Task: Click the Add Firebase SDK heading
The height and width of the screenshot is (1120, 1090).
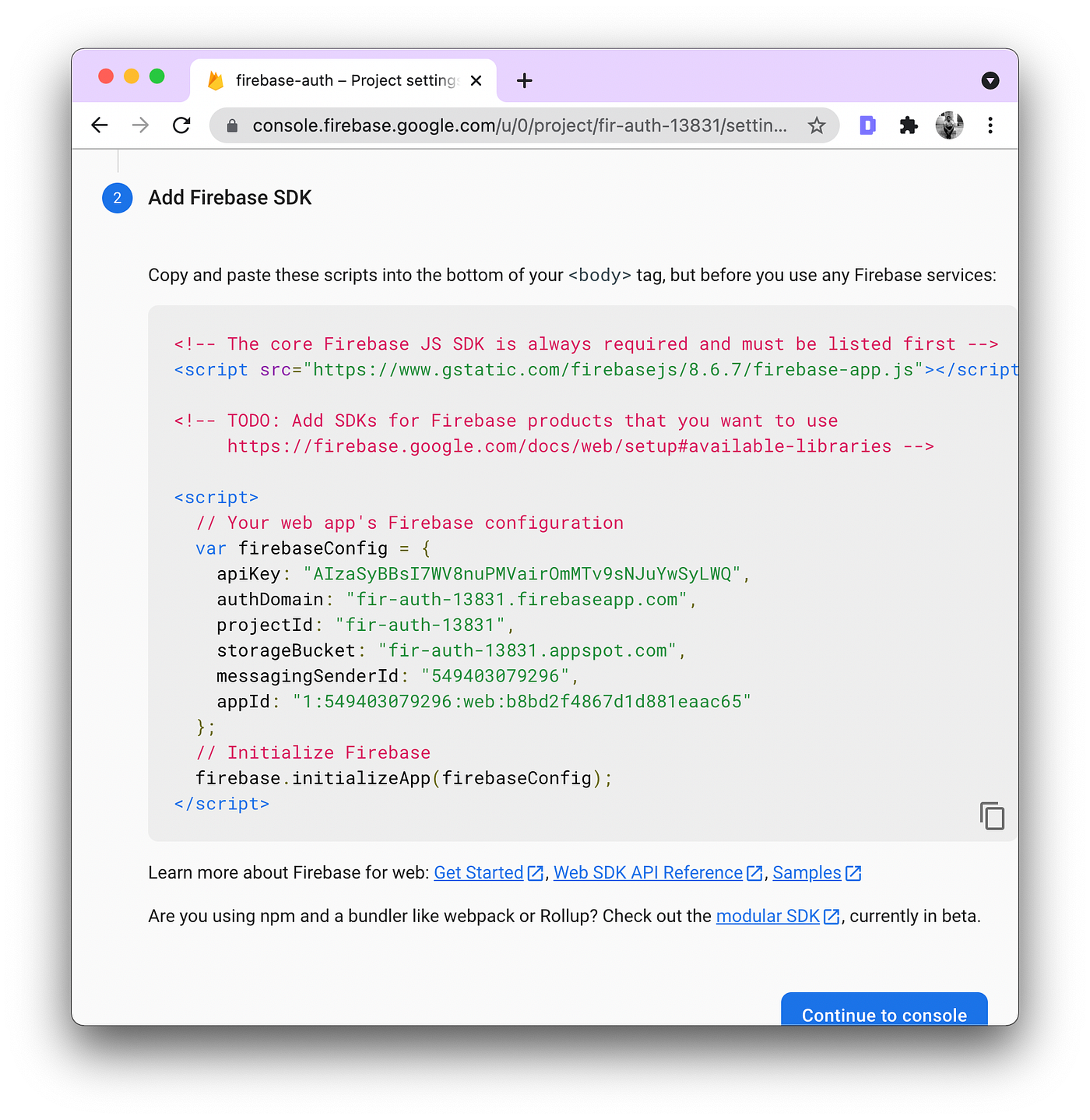Action: point(230,198)
